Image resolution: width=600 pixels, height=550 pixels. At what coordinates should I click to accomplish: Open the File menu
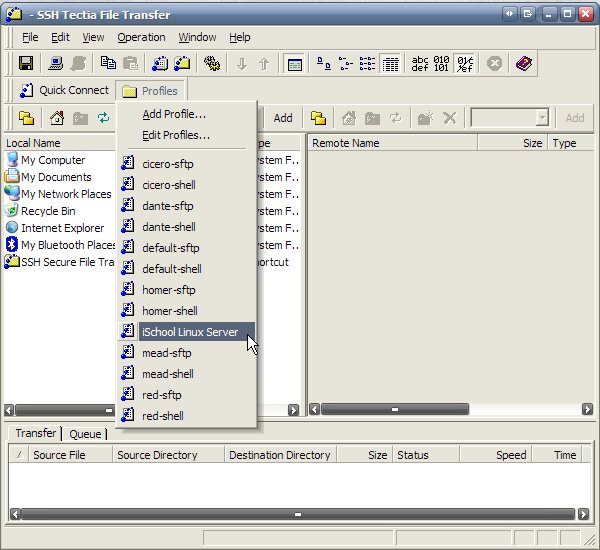[x=30, y=38]
